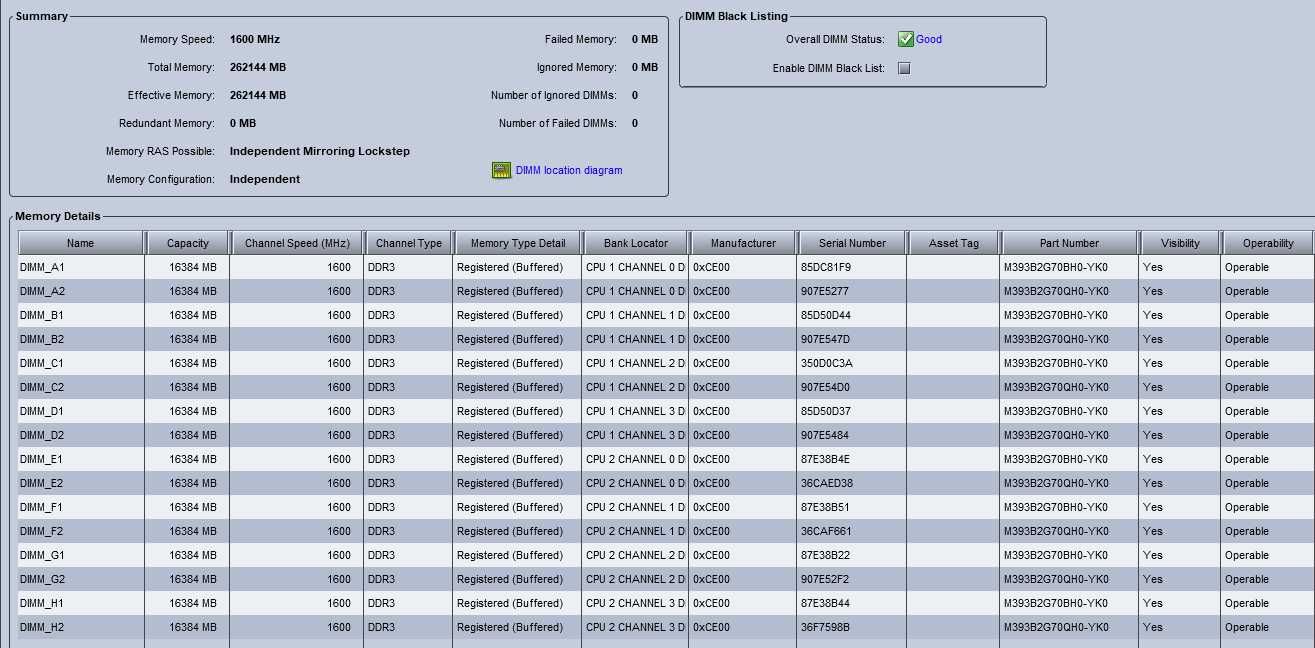Click Yes visibility in DIMM_C1 row
The image size is (1315, 648).
(x=1153, y=363)
